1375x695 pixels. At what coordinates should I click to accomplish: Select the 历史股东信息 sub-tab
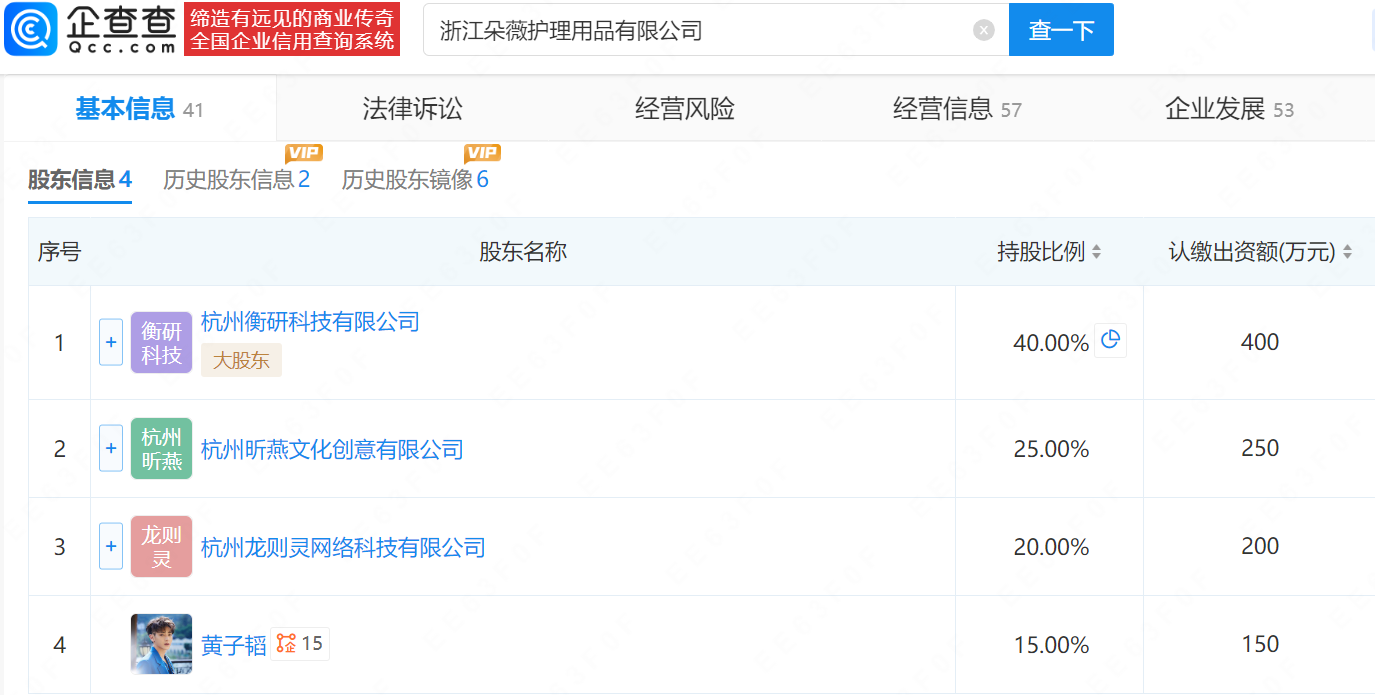tap(237, 180)
